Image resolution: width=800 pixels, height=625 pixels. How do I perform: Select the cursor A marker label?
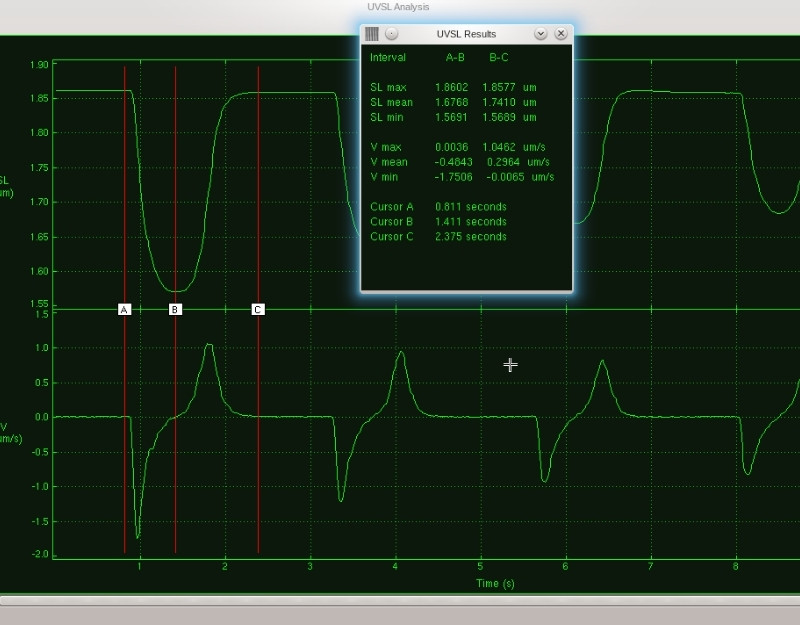point(124,310)
